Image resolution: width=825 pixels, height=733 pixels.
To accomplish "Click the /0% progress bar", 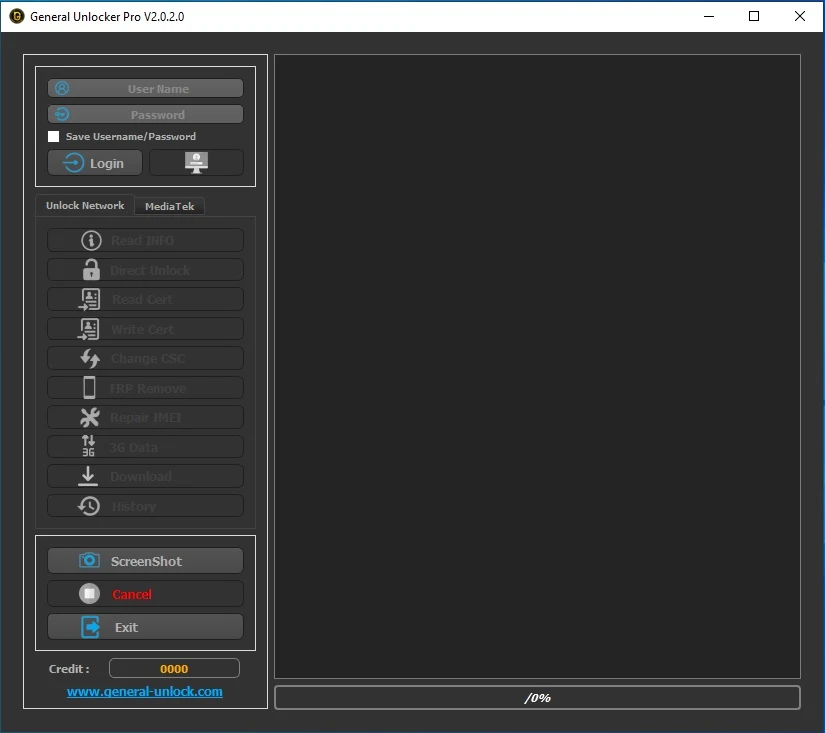I will click(537, 698).
